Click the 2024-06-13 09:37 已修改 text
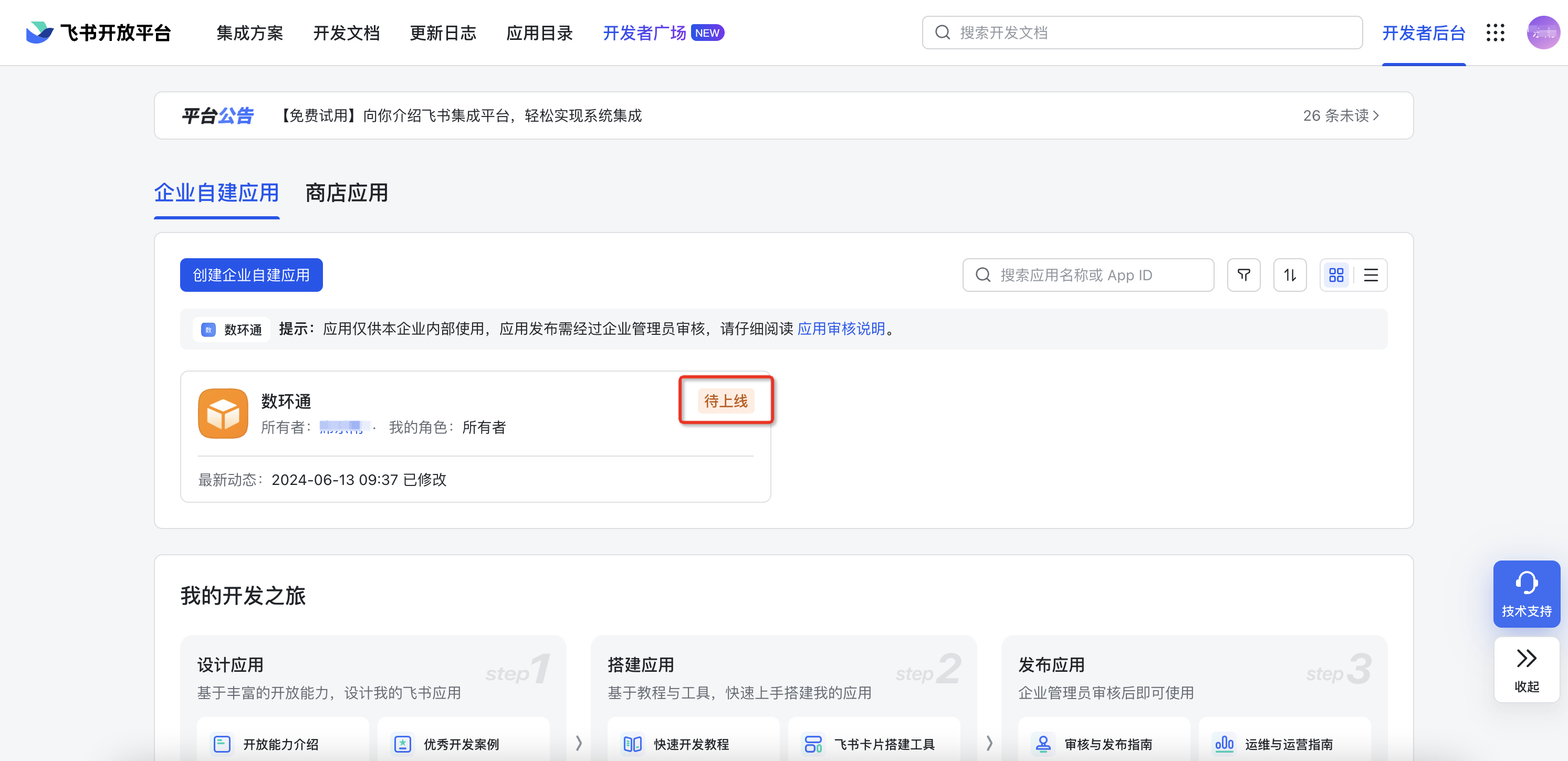 pyautogui.click(x=359, y=479)
